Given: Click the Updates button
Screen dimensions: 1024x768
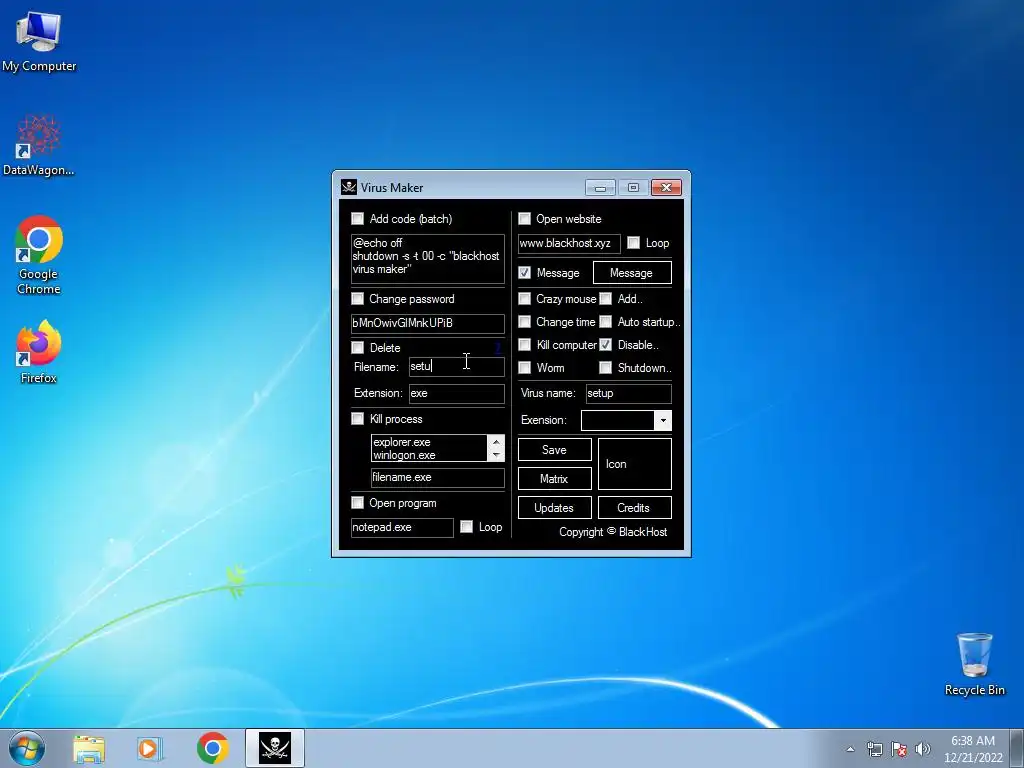Looking at the screenshot, I should pos(554,508).
